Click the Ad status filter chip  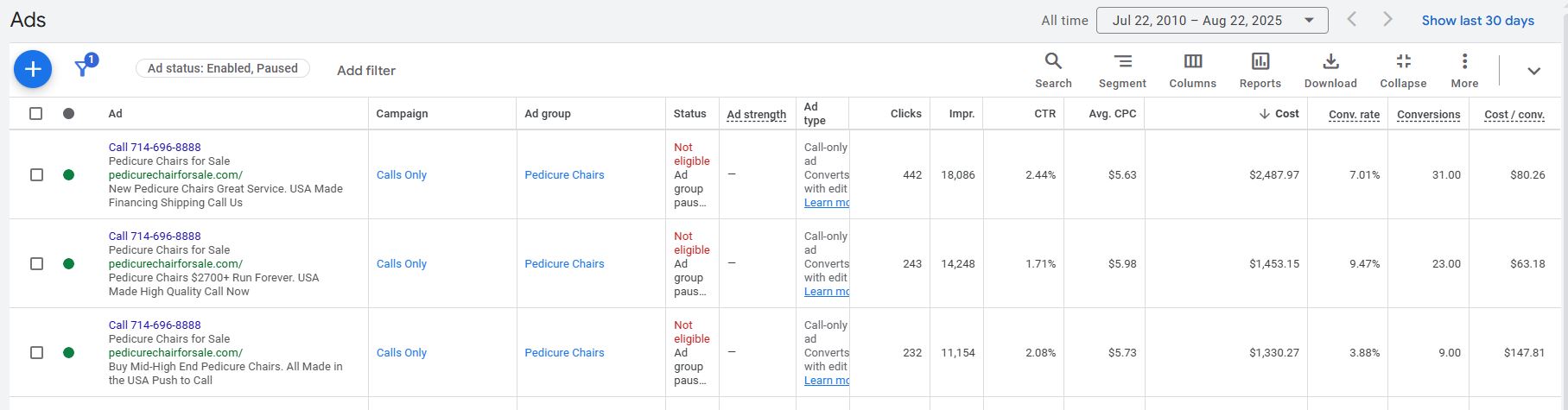coord(223,68)
